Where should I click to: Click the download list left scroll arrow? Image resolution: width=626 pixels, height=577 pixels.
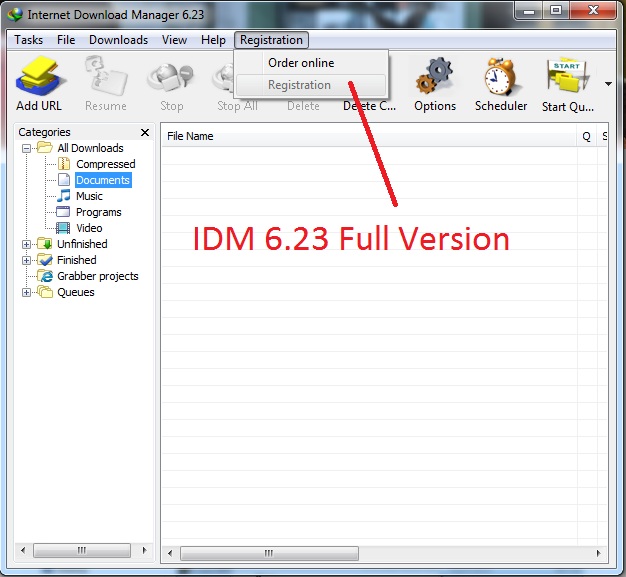(x=170, y=553)
